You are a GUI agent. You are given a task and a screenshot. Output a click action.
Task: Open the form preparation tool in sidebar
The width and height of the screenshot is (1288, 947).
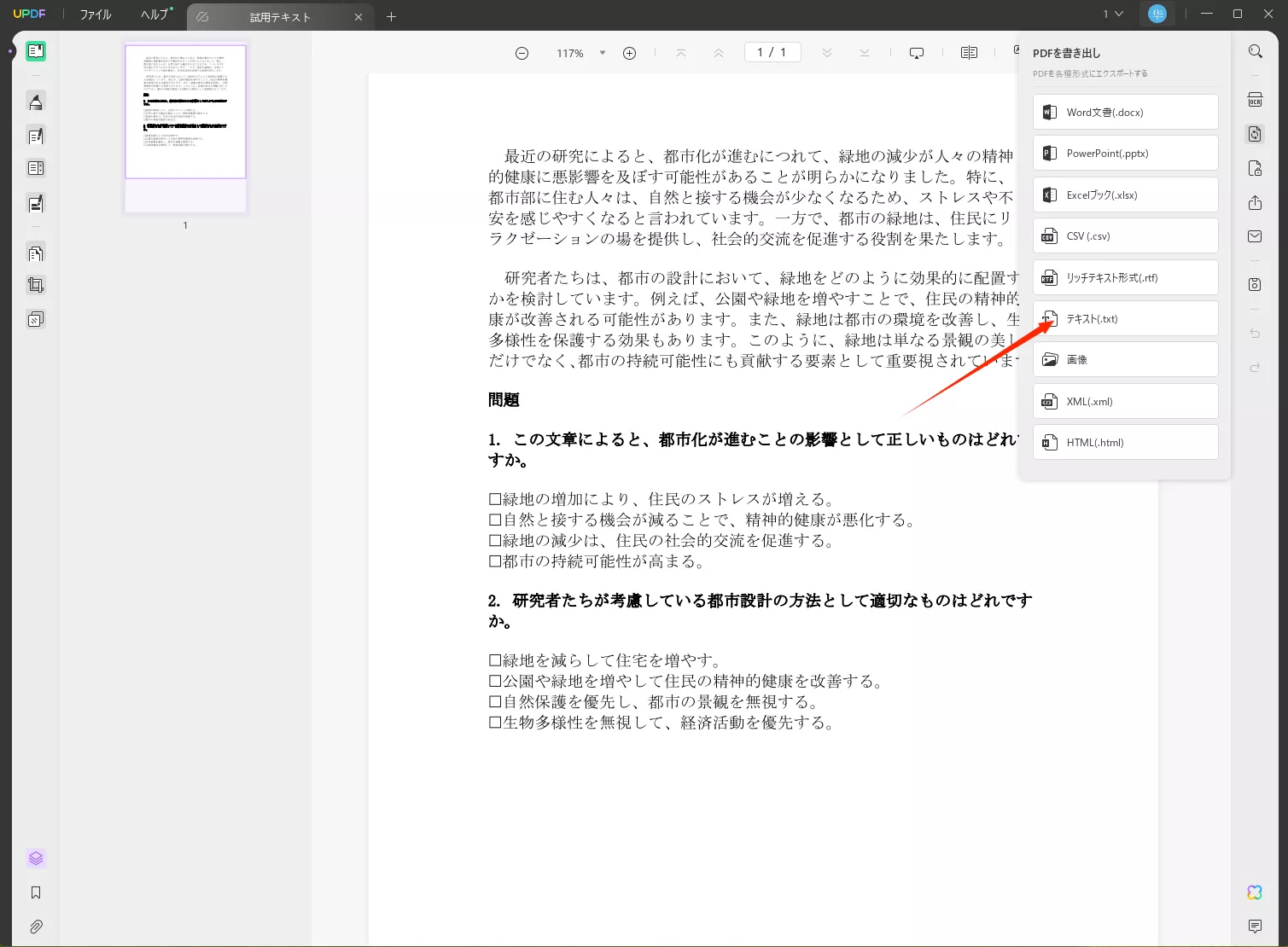coord(36,169)
